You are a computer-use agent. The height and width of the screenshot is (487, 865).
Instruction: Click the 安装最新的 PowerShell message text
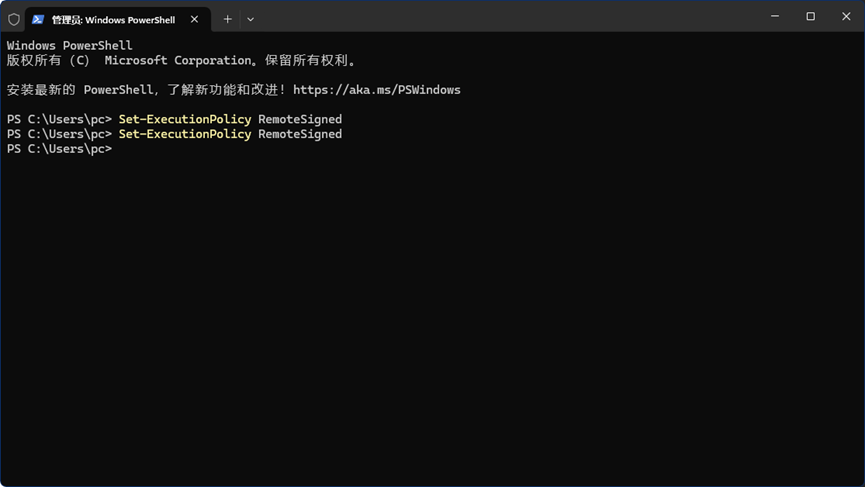click(147, 90)
